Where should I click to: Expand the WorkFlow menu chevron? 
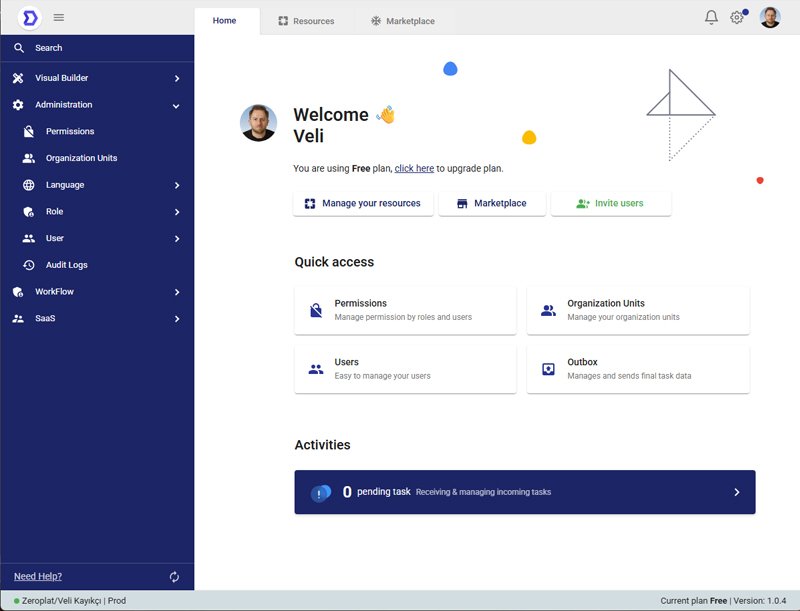click(176, 292)
